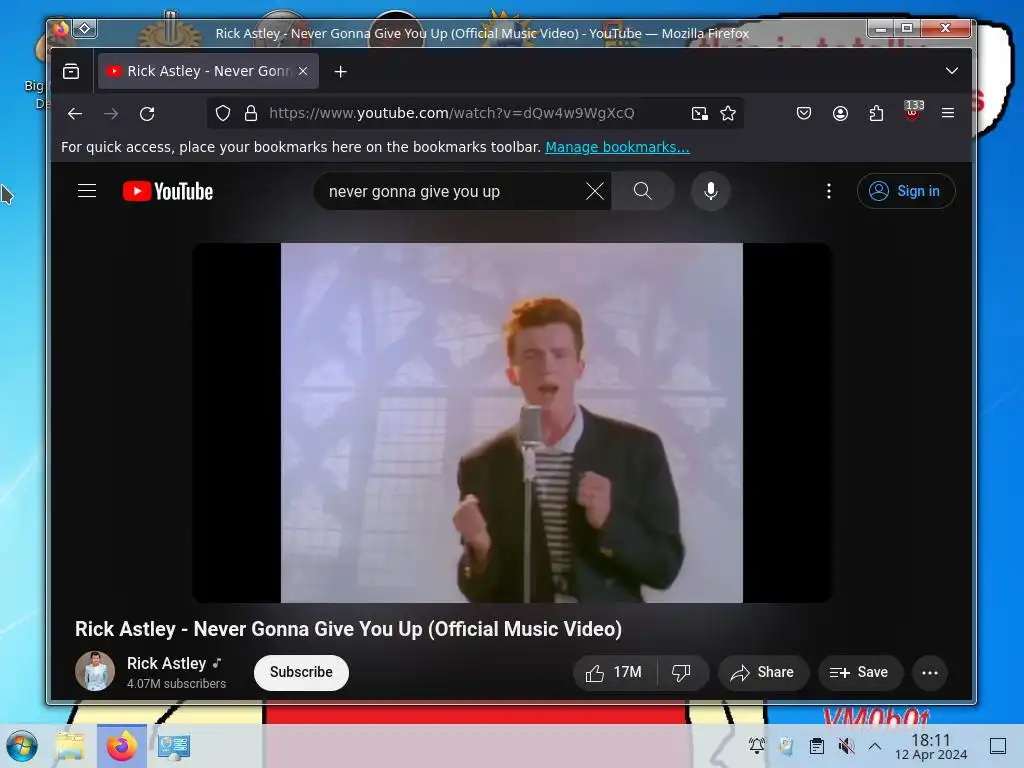Sign in to YouTube

click(906, 191)
